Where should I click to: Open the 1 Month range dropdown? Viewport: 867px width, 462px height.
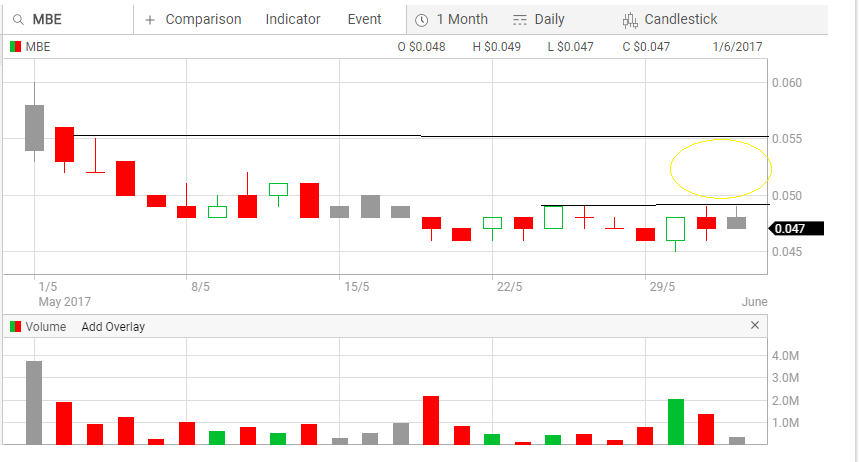[462, 19]
